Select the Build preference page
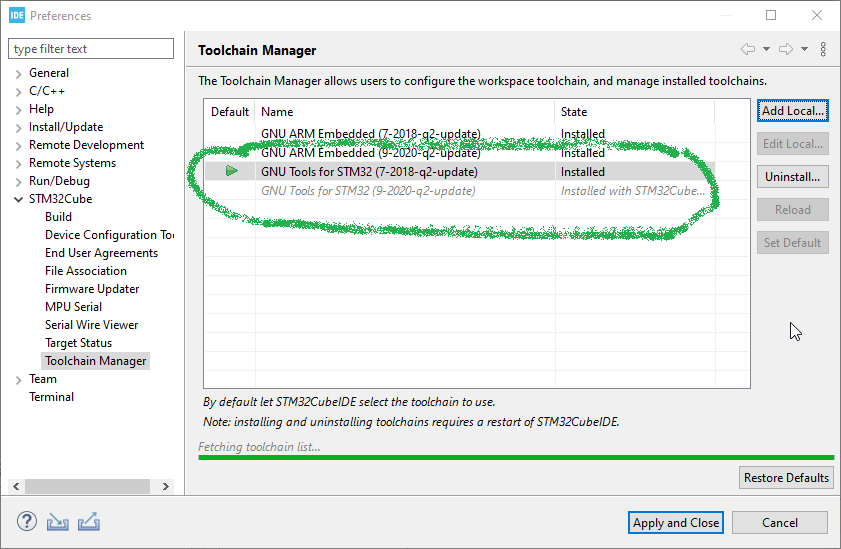841x549 pixels. tap(58, 217)
